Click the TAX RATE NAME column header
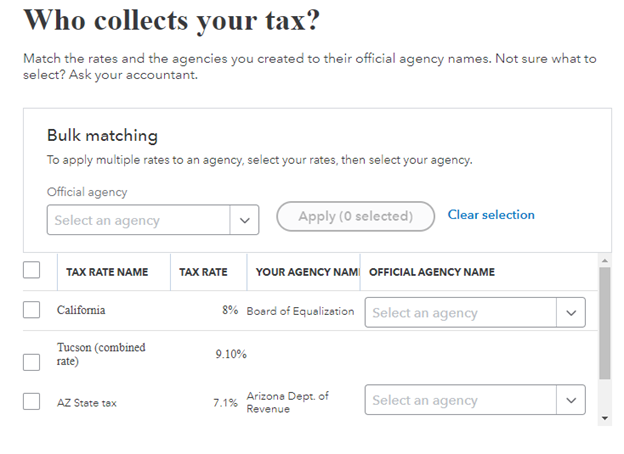The height and width of the screenshot is (454, 624). pos(107,272)
